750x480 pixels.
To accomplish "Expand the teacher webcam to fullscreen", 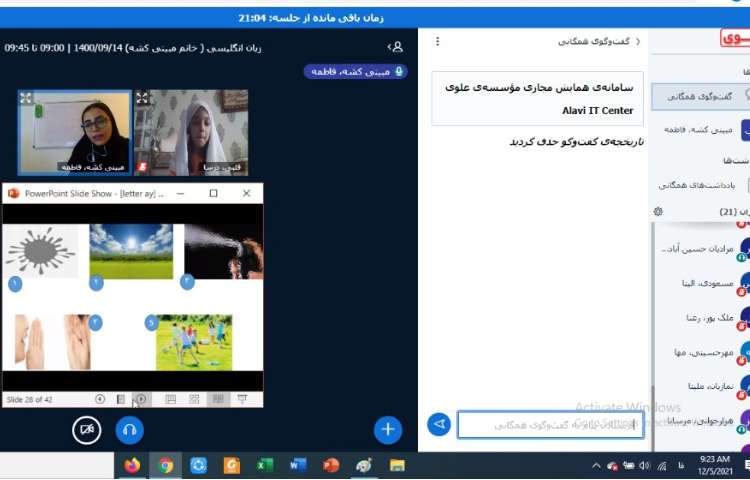I will 26,98.
